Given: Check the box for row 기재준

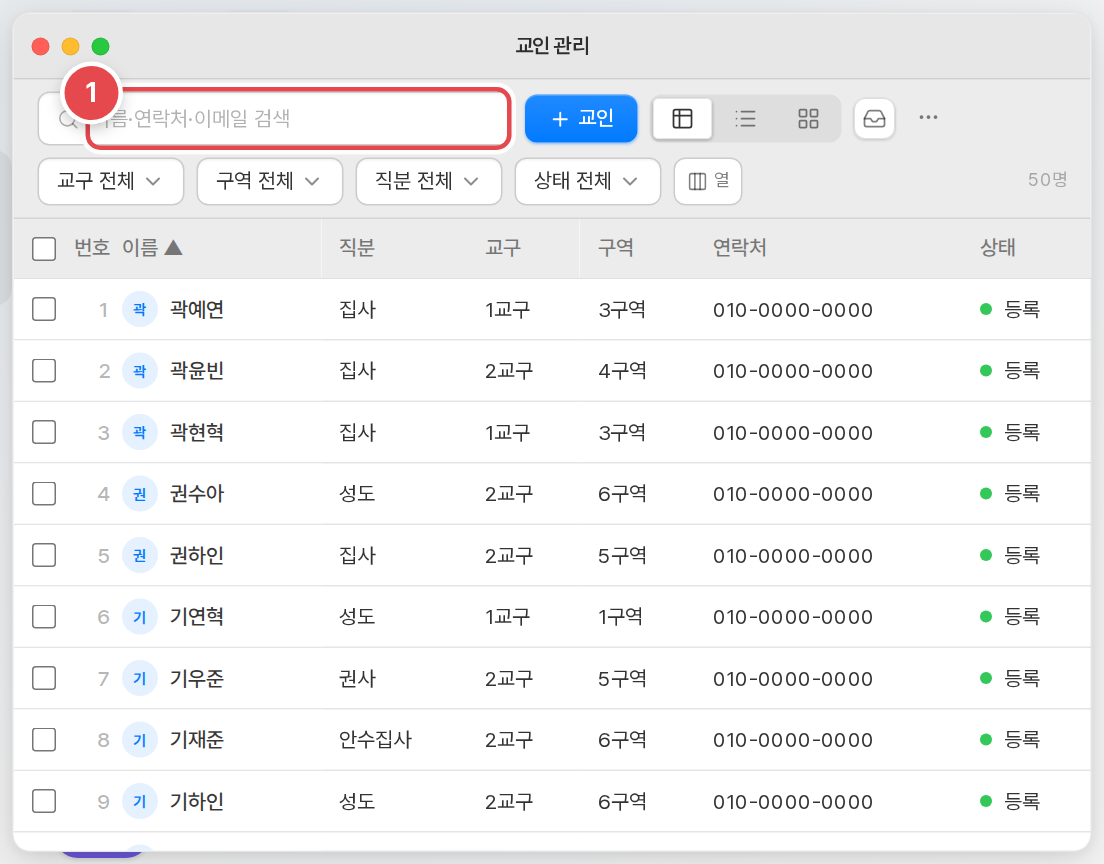Looking at the screenshot, I should [x=44, y=739].
